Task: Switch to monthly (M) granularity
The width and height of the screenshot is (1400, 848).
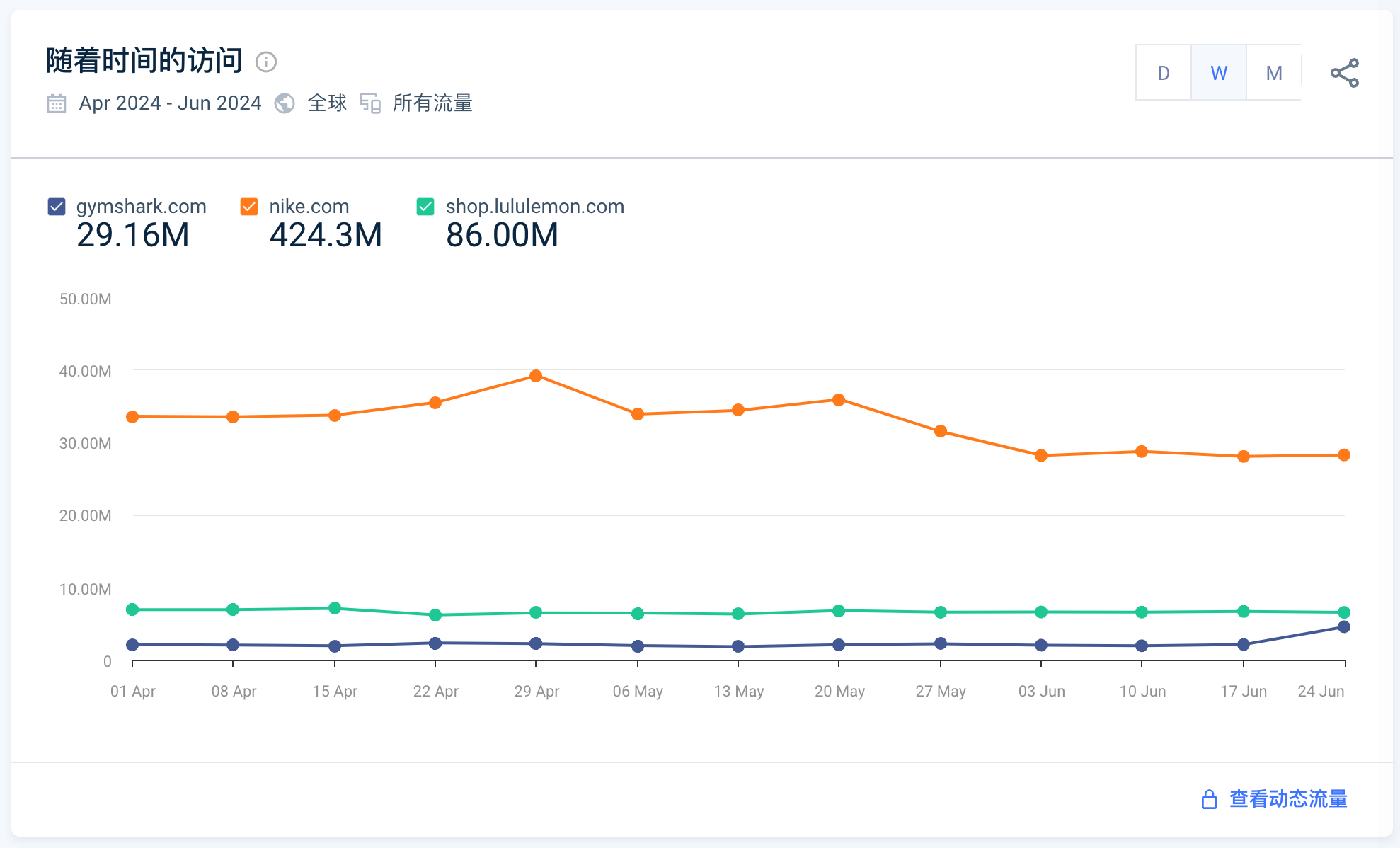Action: [x=1273, y=73]
